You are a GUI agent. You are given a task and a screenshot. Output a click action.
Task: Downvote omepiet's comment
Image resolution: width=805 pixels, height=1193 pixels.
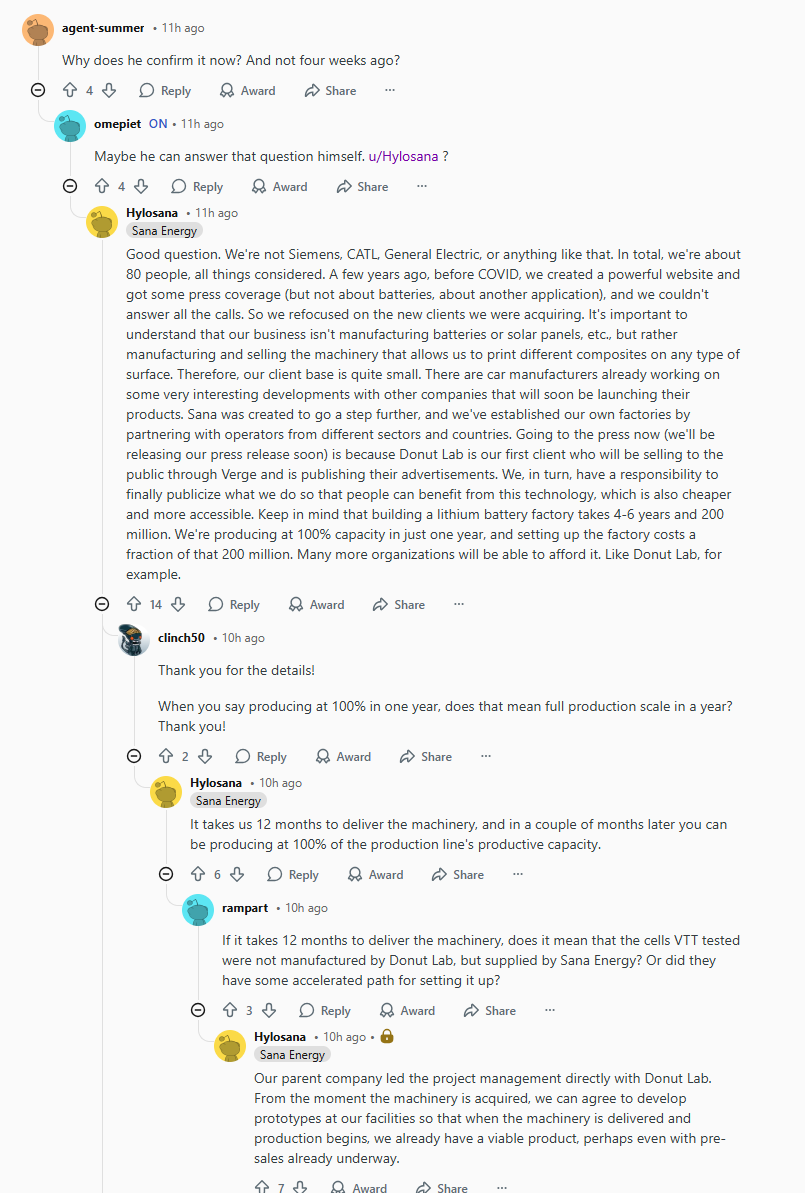(141, 186)
